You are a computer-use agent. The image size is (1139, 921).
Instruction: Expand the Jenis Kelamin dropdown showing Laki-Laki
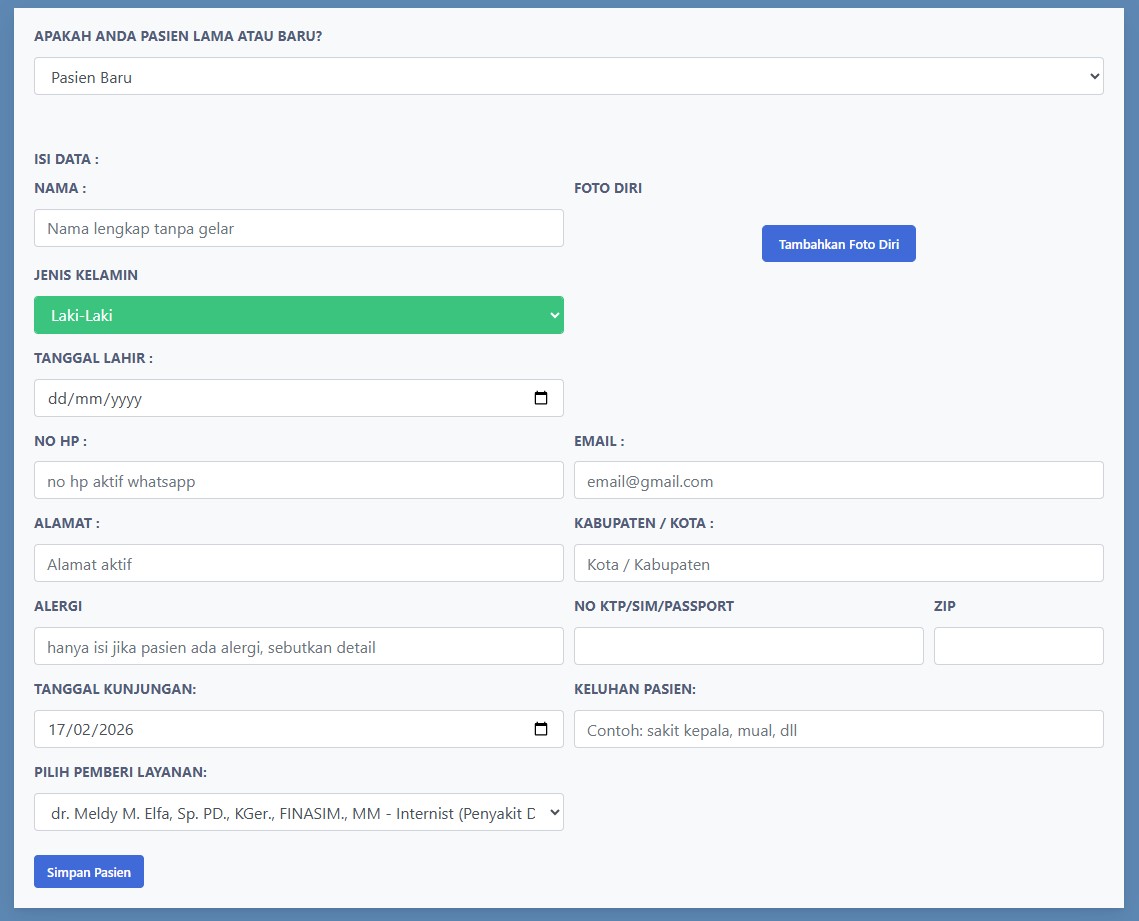point(298,315)
